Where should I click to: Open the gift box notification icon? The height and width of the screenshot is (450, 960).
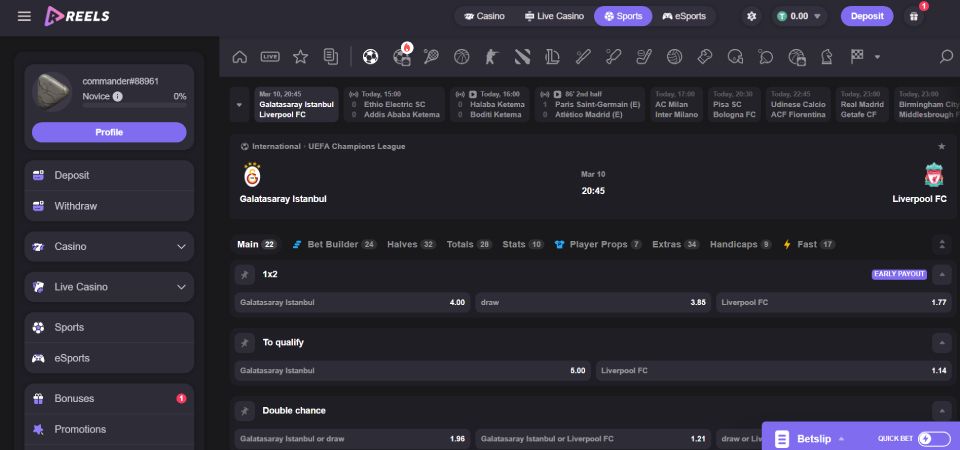pos(914,17)
